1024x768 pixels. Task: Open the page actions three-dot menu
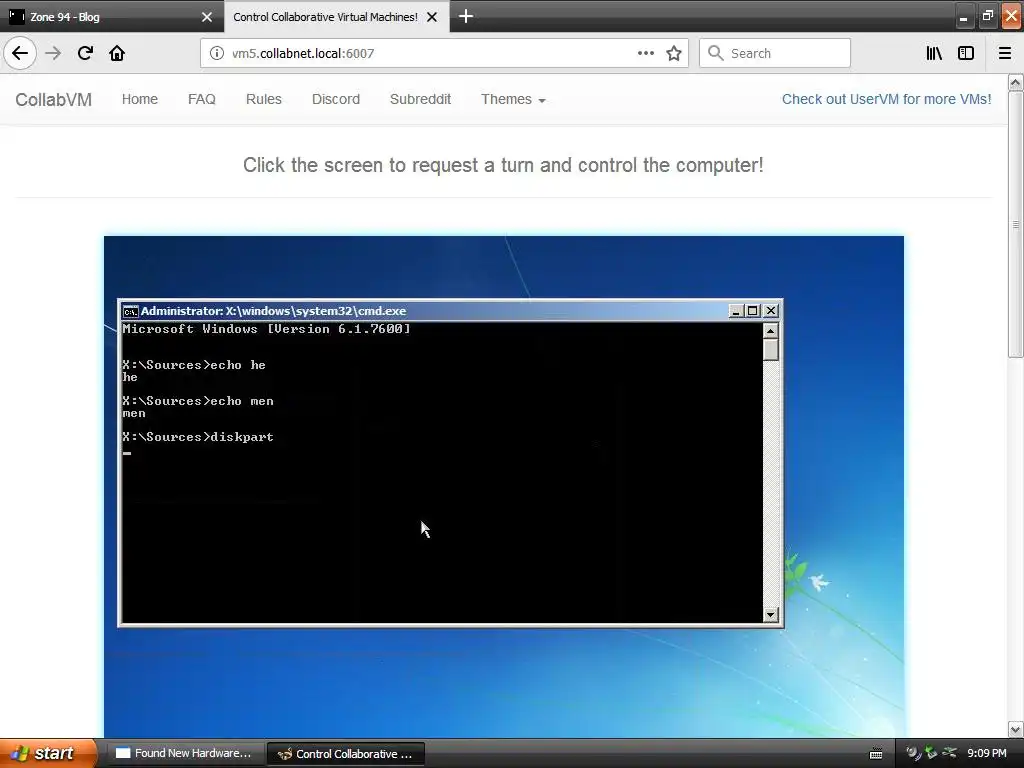645,53
